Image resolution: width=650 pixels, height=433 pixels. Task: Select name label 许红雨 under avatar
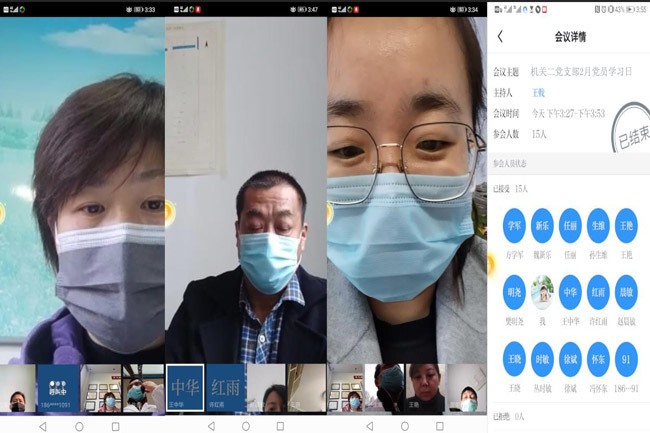click(x=598, y=321)
